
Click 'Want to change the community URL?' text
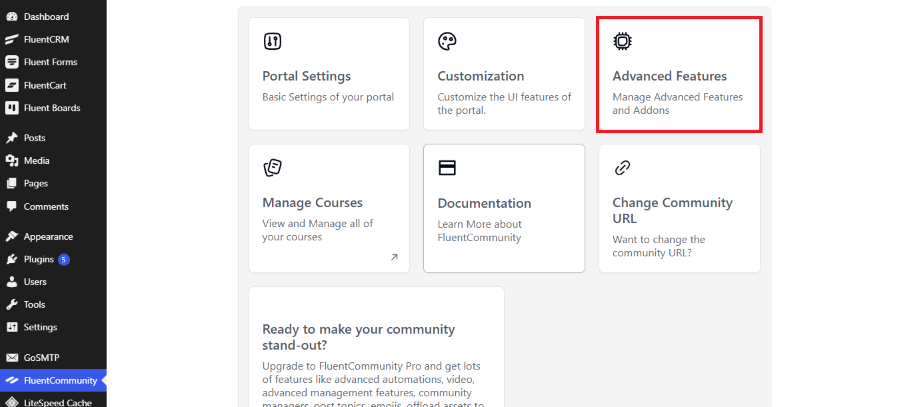coord(658,246)
